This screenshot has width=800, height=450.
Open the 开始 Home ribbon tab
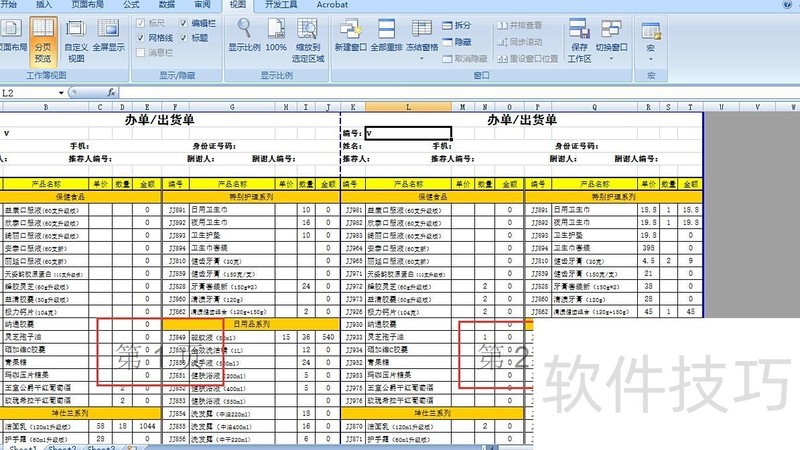tap(9, 5)
